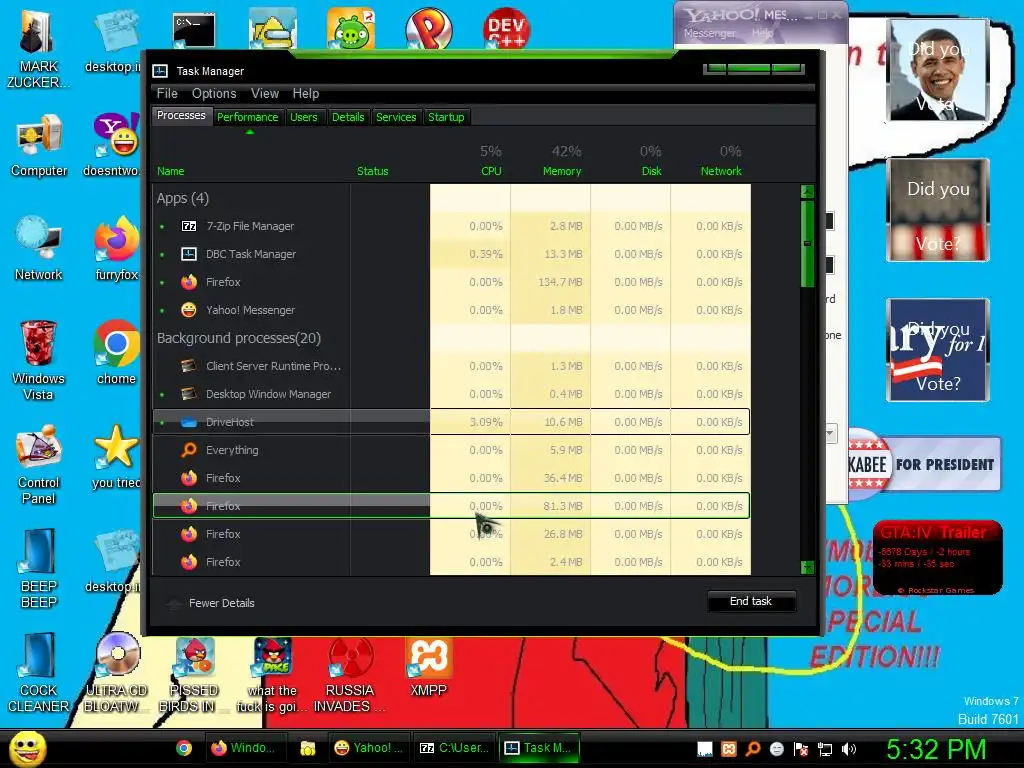
Task: Click DriveHost cloud icon in process list
Action: click(189, 423)
